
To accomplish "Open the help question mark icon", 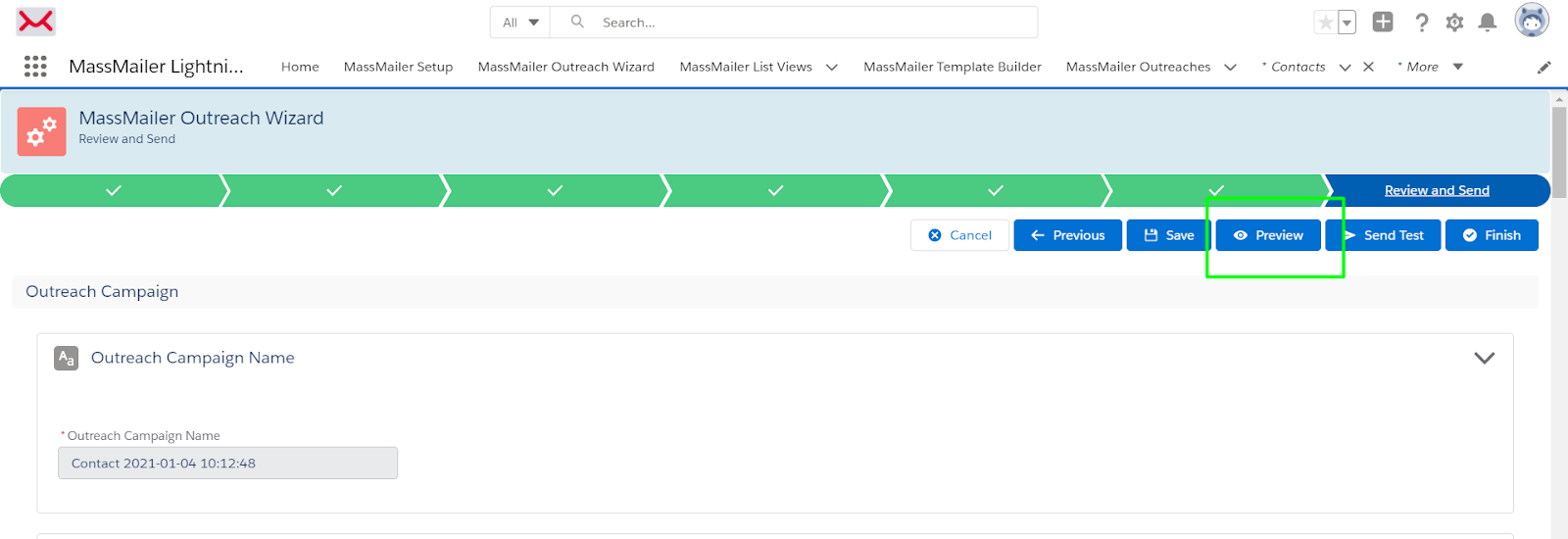I will tap(1421, 22).
